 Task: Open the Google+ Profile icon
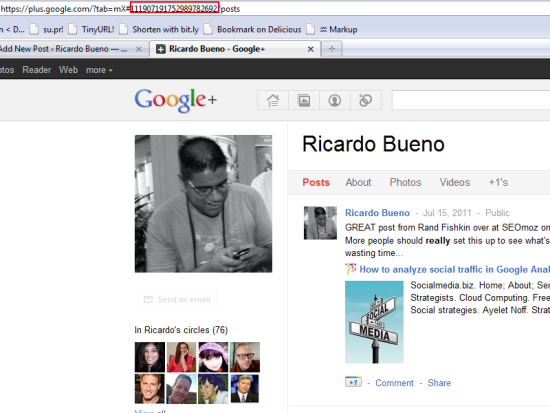click(335, 100)
